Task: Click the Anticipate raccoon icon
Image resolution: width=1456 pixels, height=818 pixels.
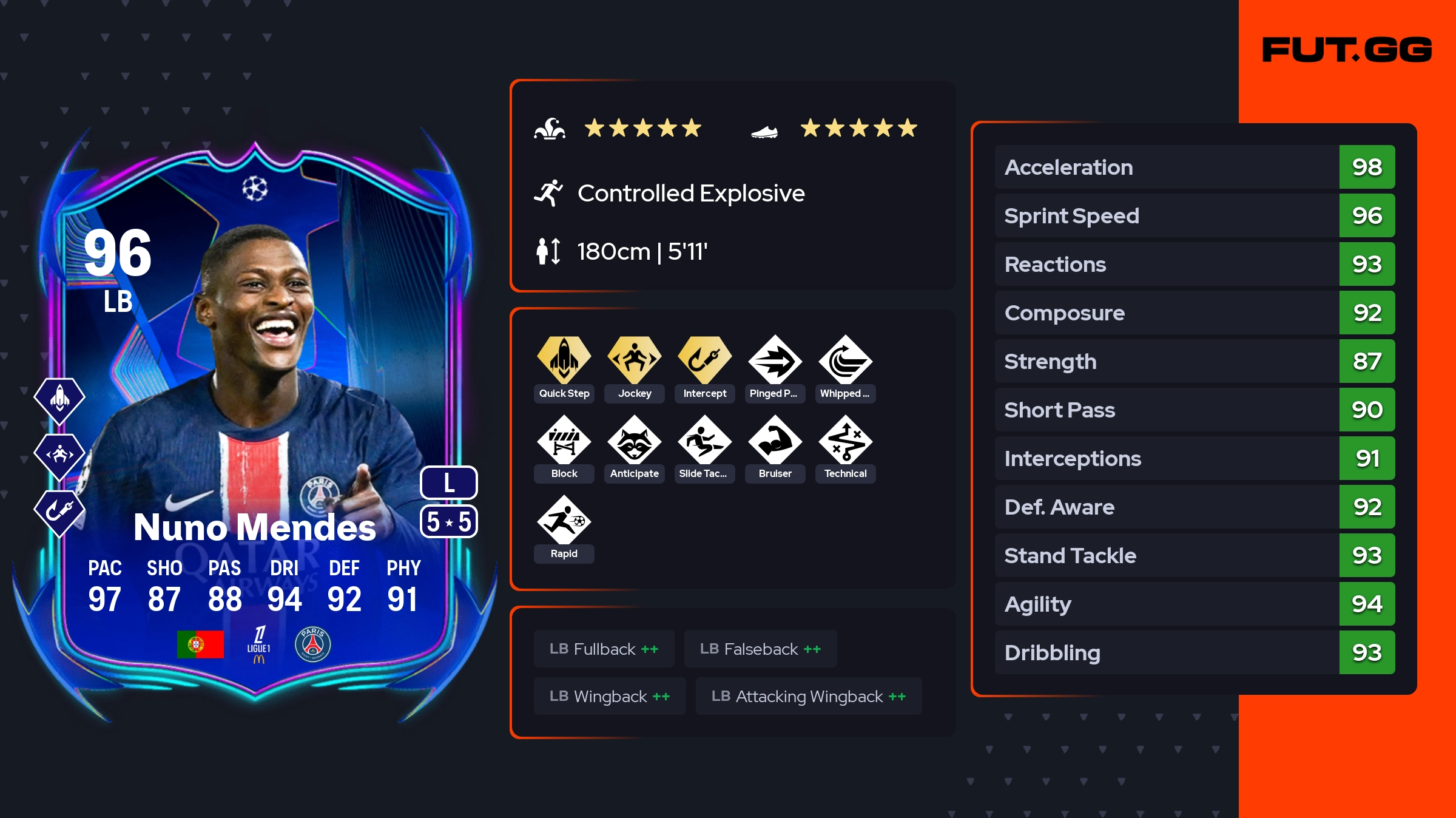Action: pos(635,440)
